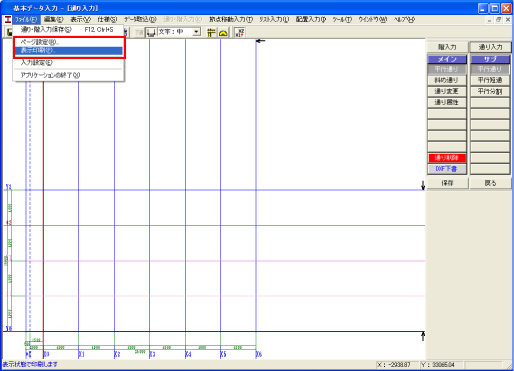The image size is (514, 371).
Task: Click the red 通り削除 button
Action: (447, 158)
